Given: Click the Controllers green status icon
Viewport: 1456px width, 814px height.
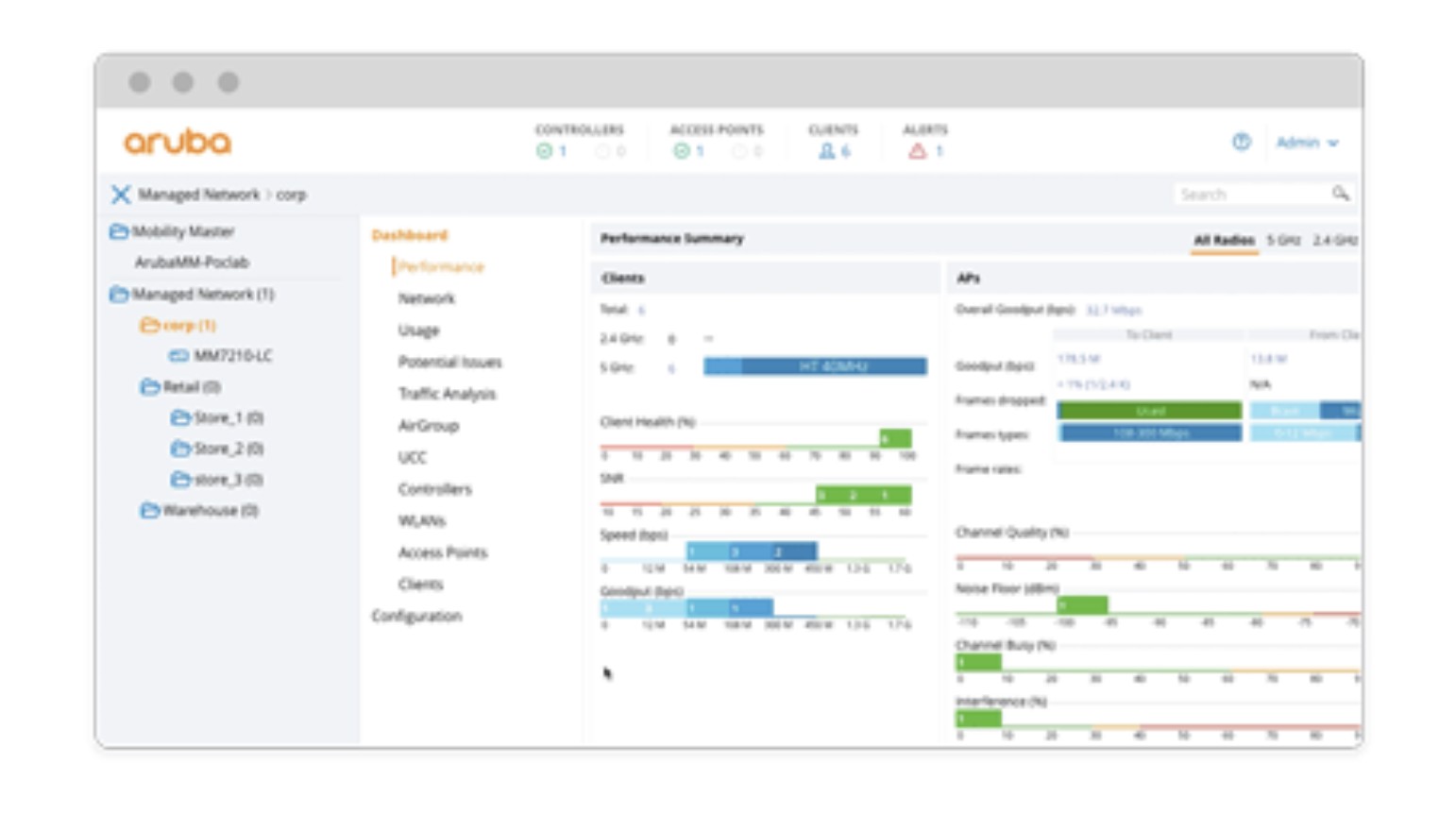Looking at the screenshot, I should click(544, 151).
